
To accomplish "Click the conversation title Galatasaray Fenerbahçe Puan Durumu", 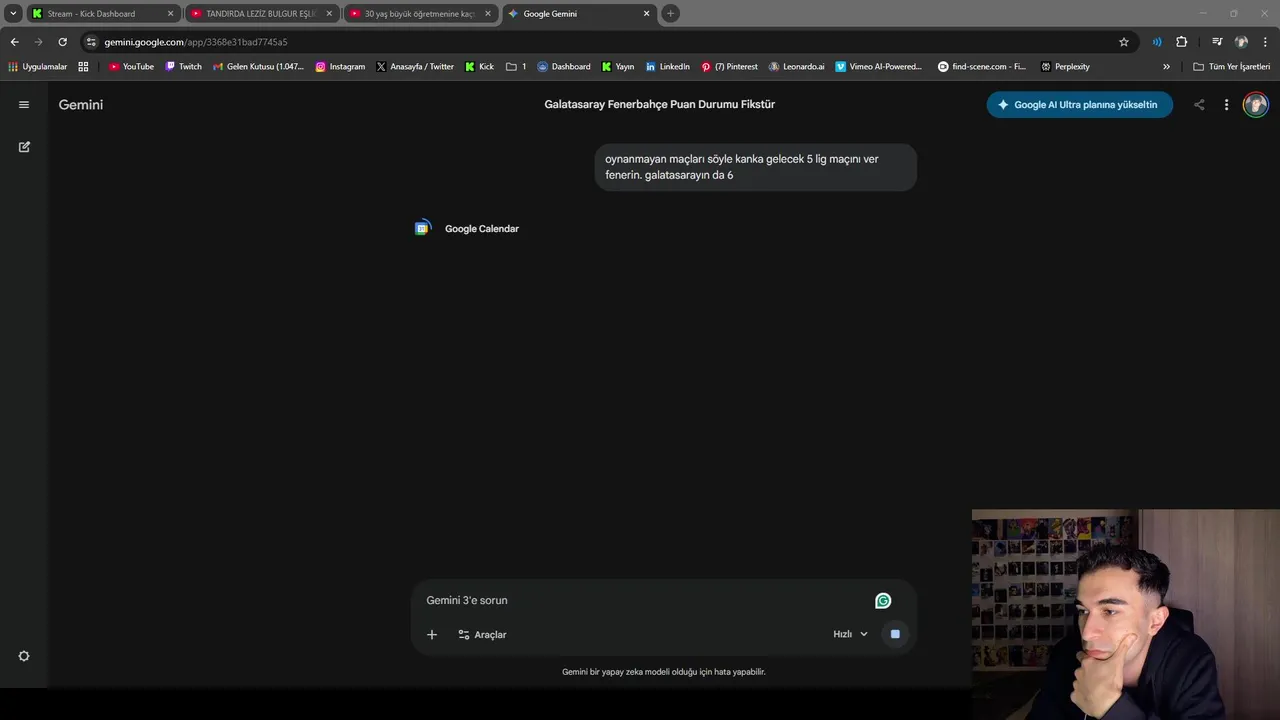I will (x=659, y=104).
